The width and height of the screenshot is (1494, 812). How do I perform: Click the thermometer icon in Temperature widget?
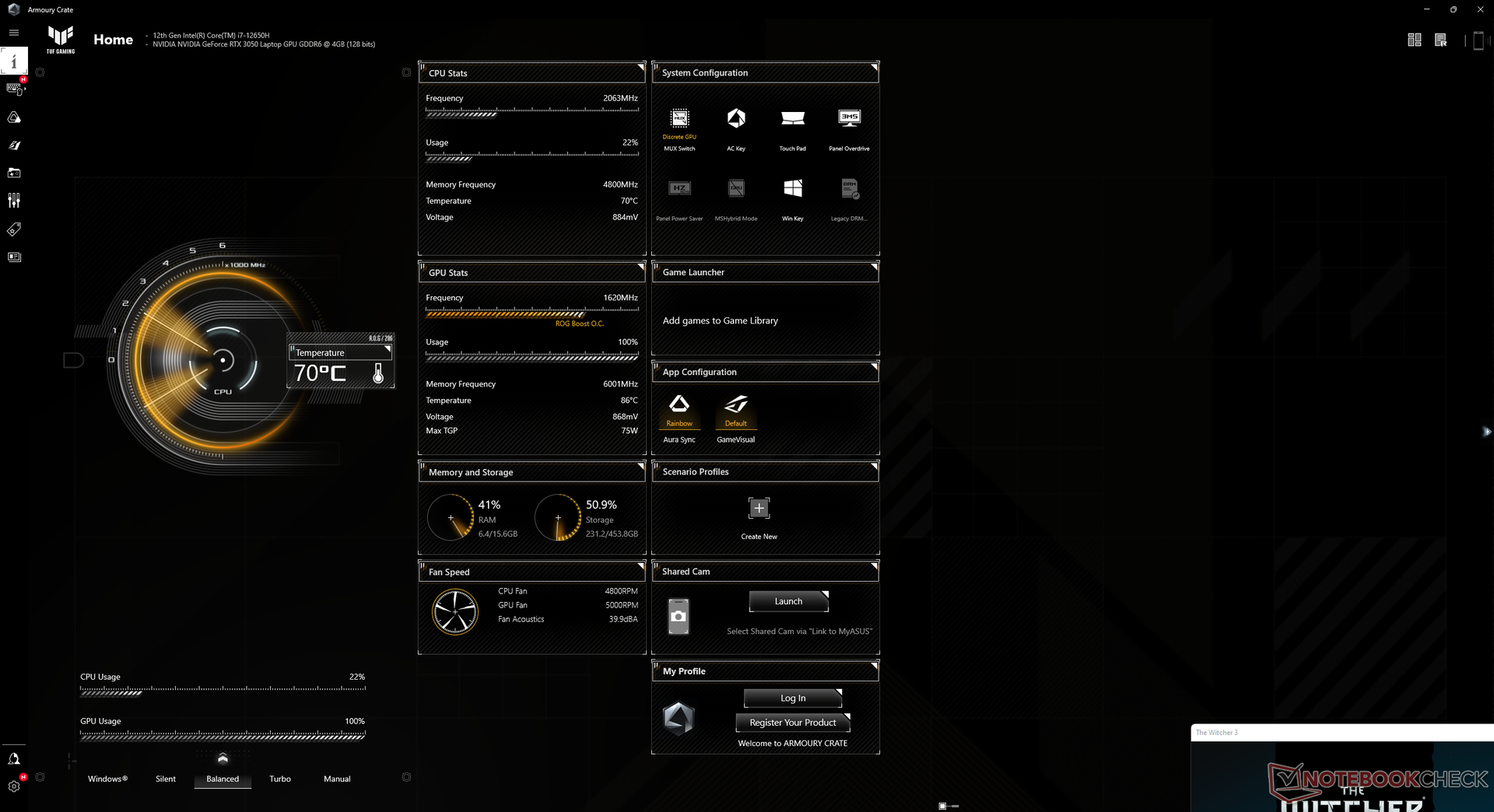[x=378, y=373]
